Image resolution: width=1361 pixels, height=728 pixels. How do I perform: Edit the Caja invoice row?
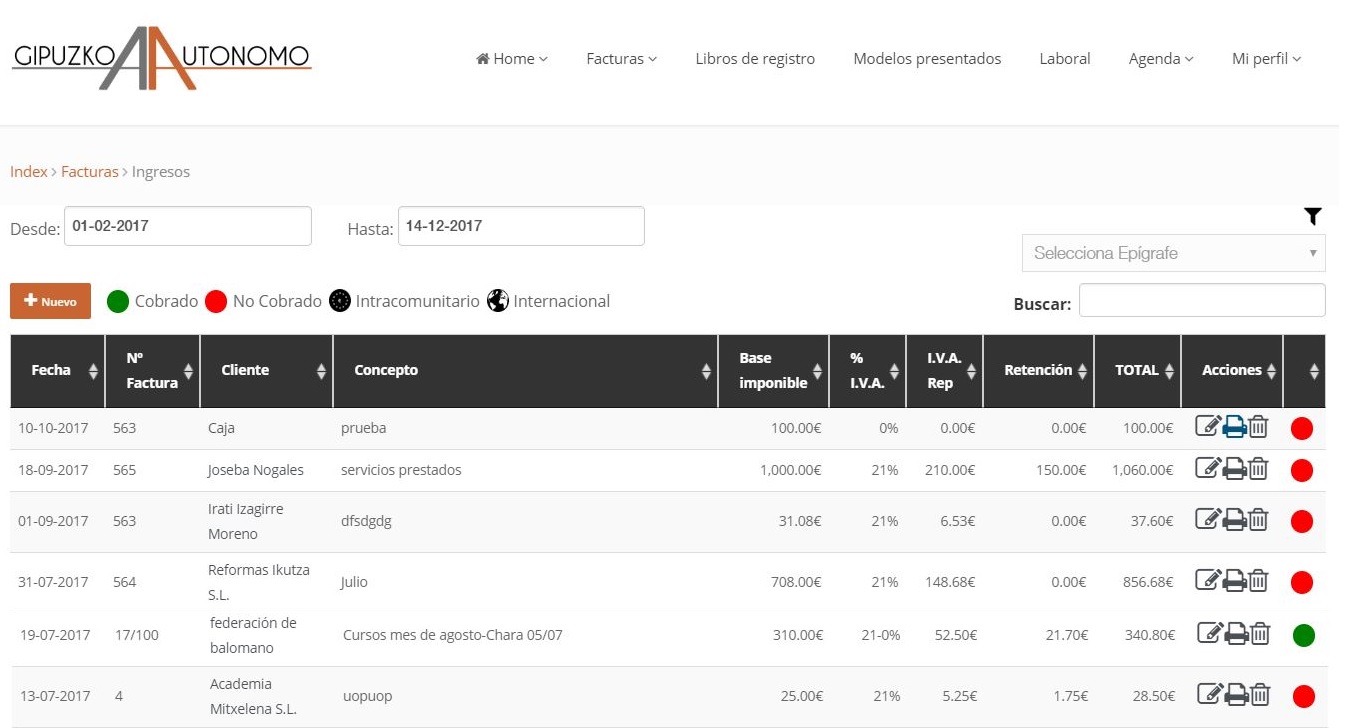click(x=1208, y=428)
